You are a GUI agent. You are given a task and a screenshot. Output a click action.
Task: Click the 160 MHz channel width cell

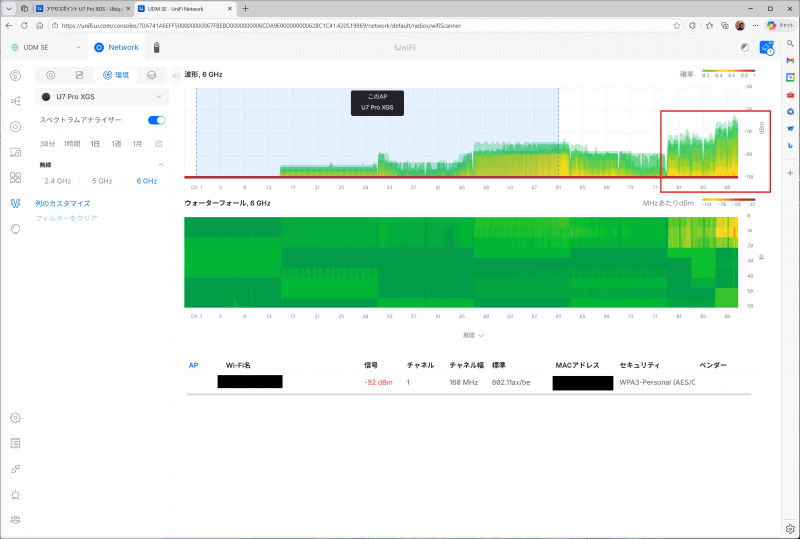point(463,382)
